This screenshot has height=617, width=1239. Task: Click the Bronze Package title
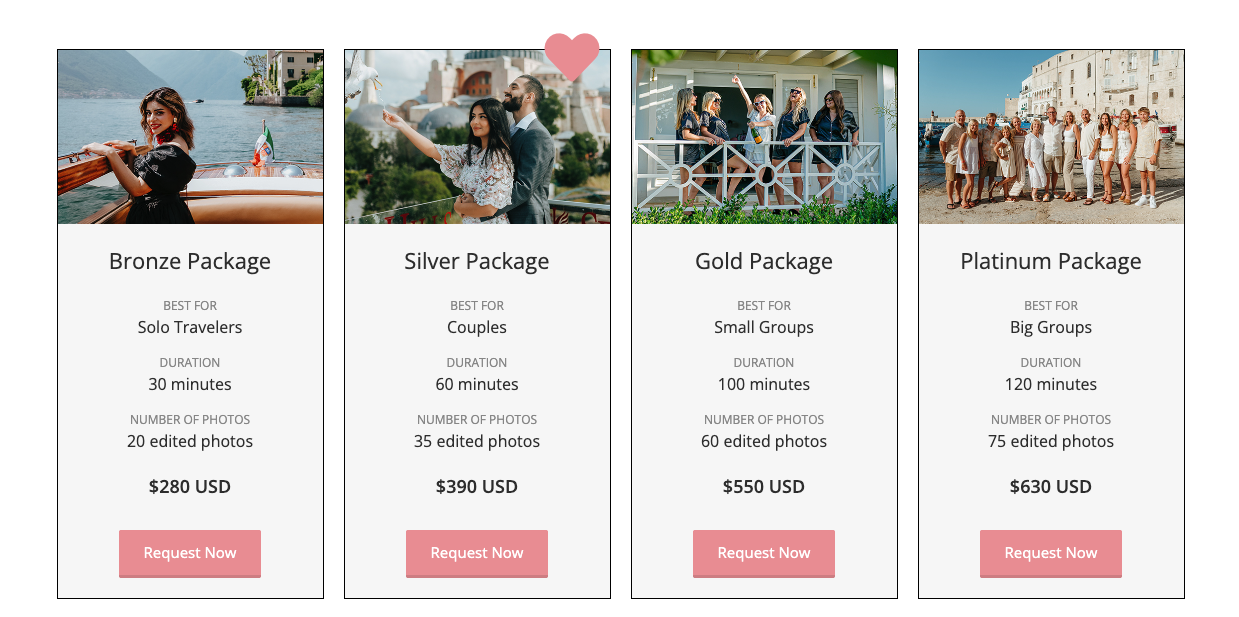click(x=190, y=262)
